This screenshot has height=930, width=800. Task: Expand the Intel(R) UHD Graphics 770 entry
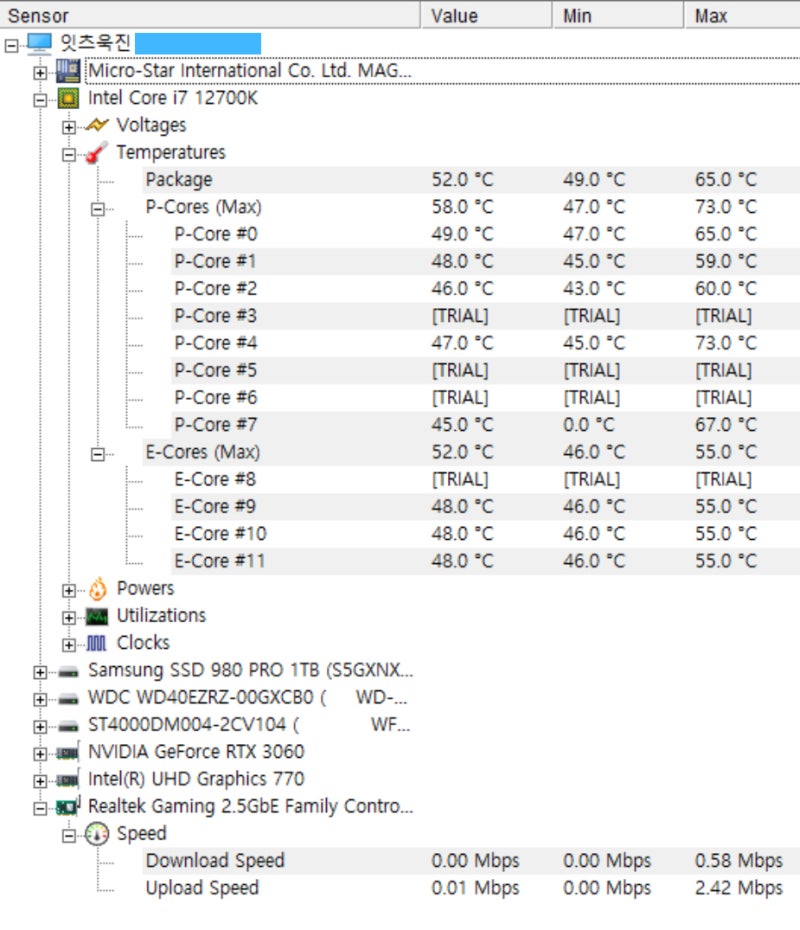point(40,779)
